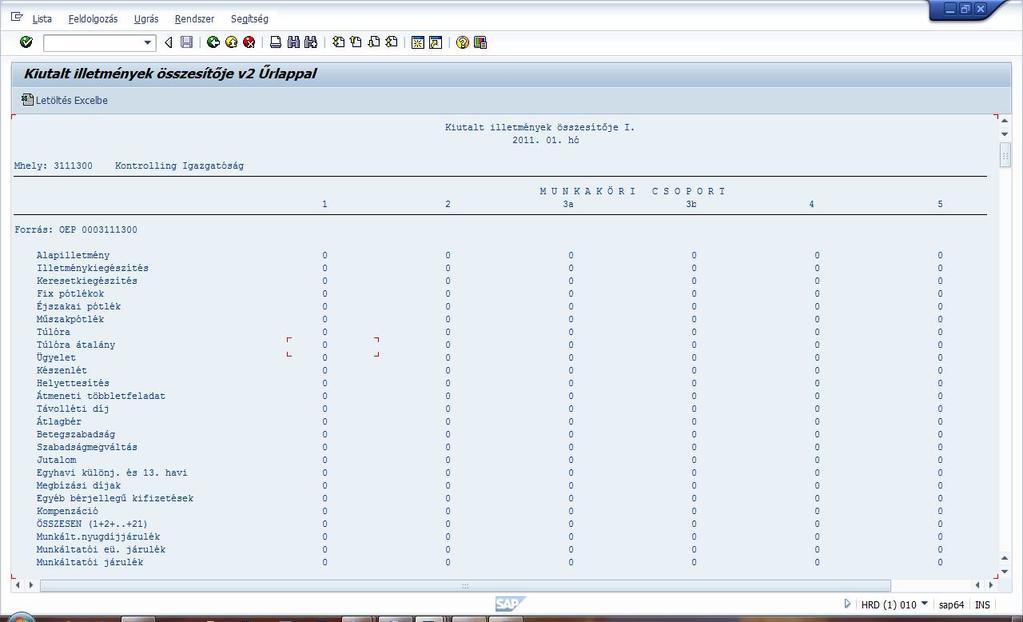Open the yellow Help question mark icon
The width and height of the screenshot is (1023, 622).
click(463, 42)
